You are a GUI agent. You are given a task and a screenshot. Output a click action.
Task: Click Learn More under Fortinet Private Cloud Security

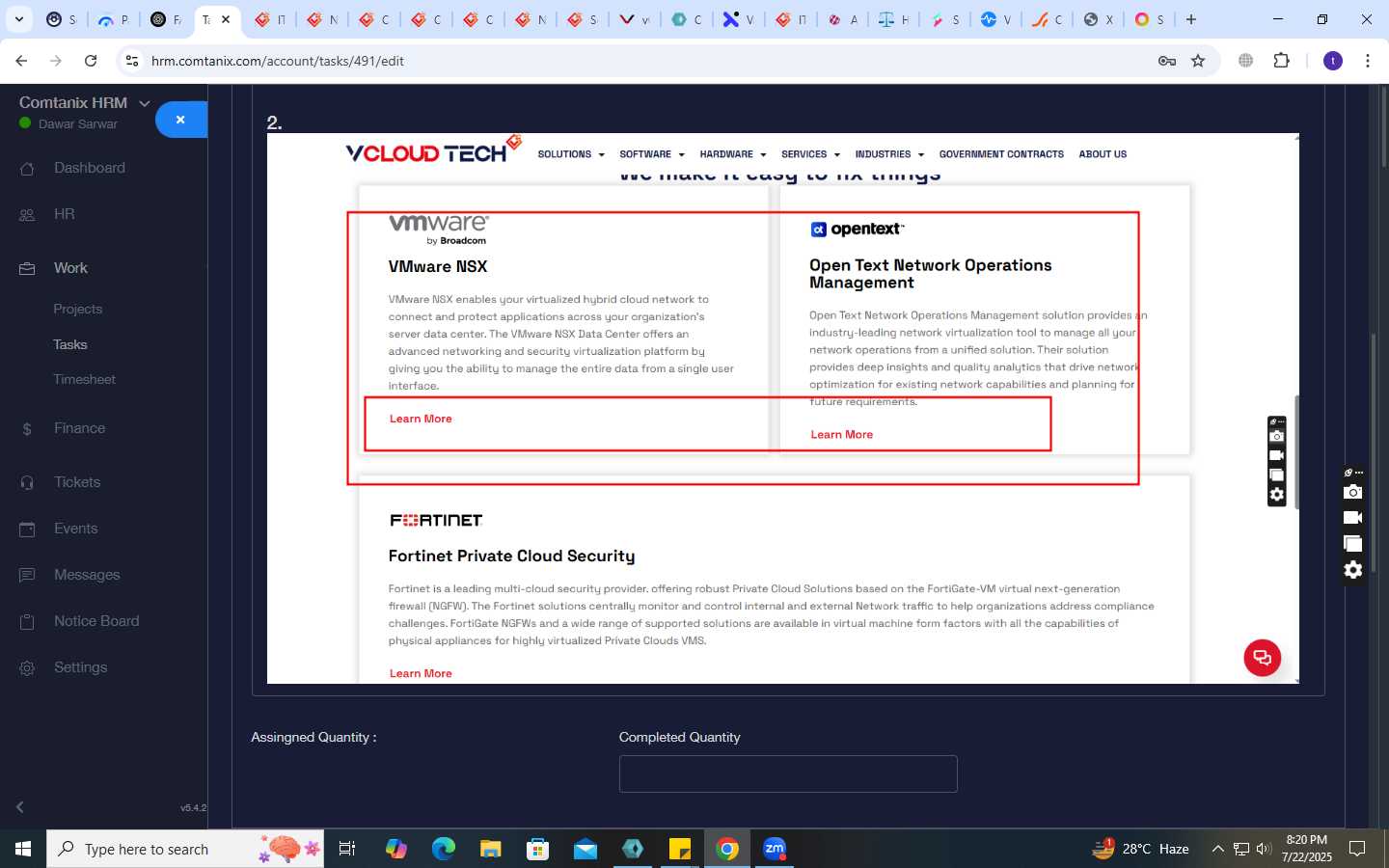[x=421, y=673]
